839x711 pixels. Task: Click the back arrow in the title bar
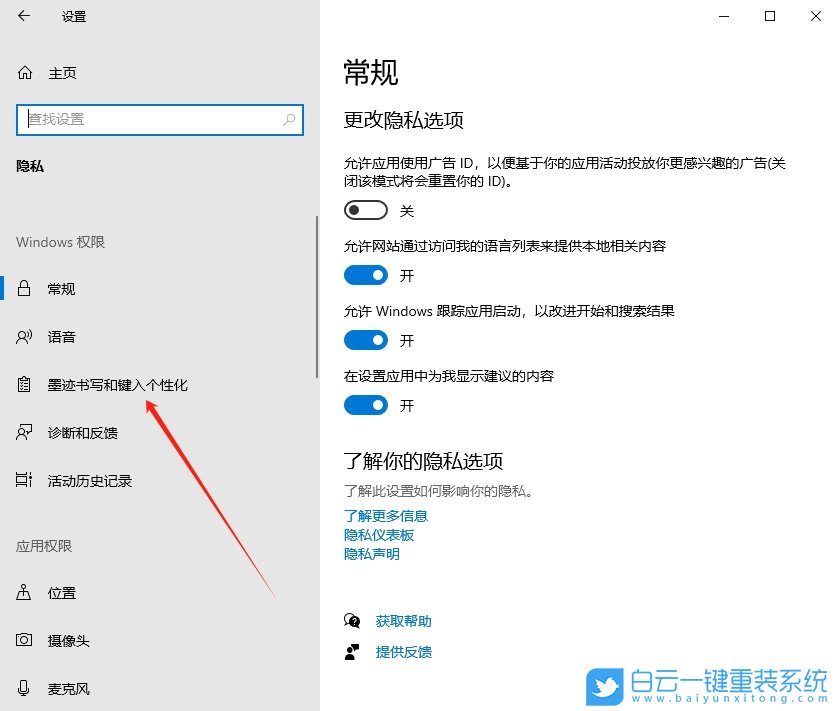click(22, 16)
